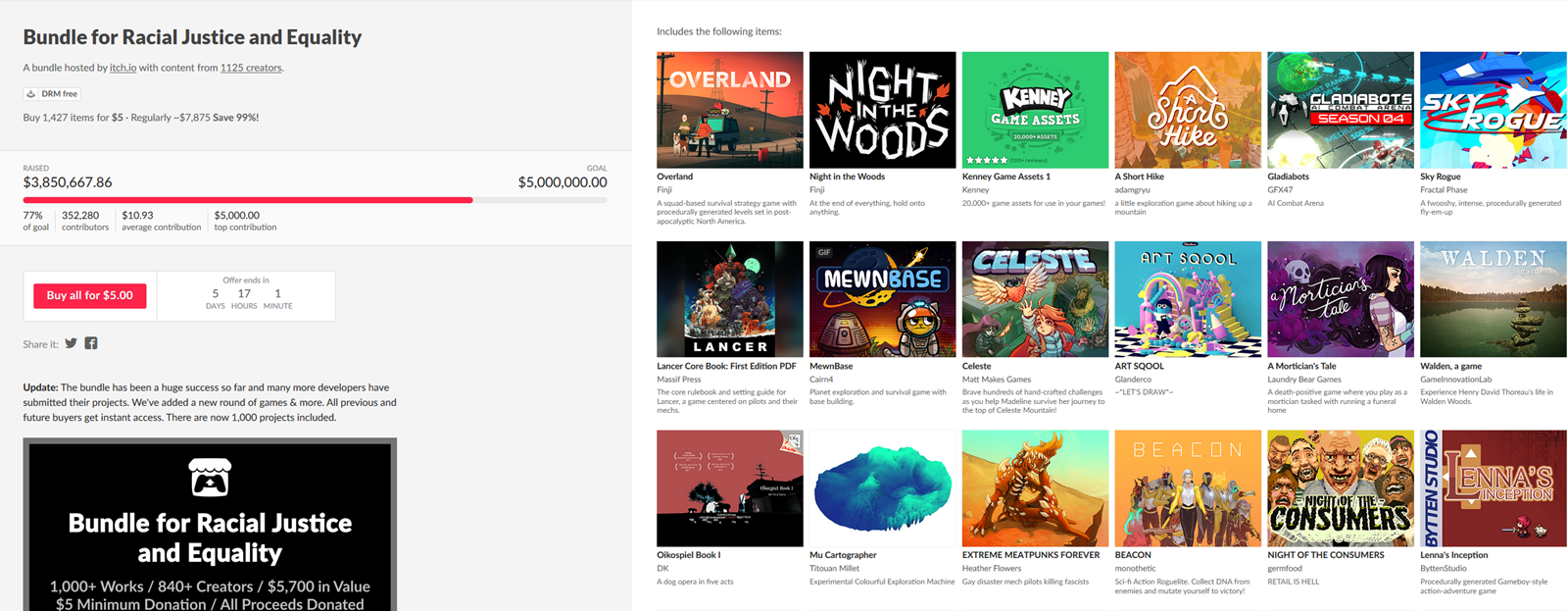Open the itch.io host link

pyautogui.click(x=122, y=68)
